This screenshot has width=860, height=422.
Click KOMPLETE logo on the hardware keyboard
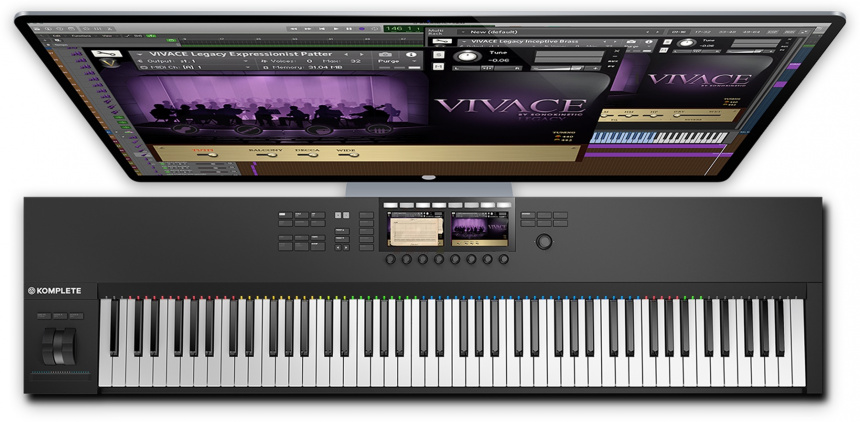(x=55, y=291)
